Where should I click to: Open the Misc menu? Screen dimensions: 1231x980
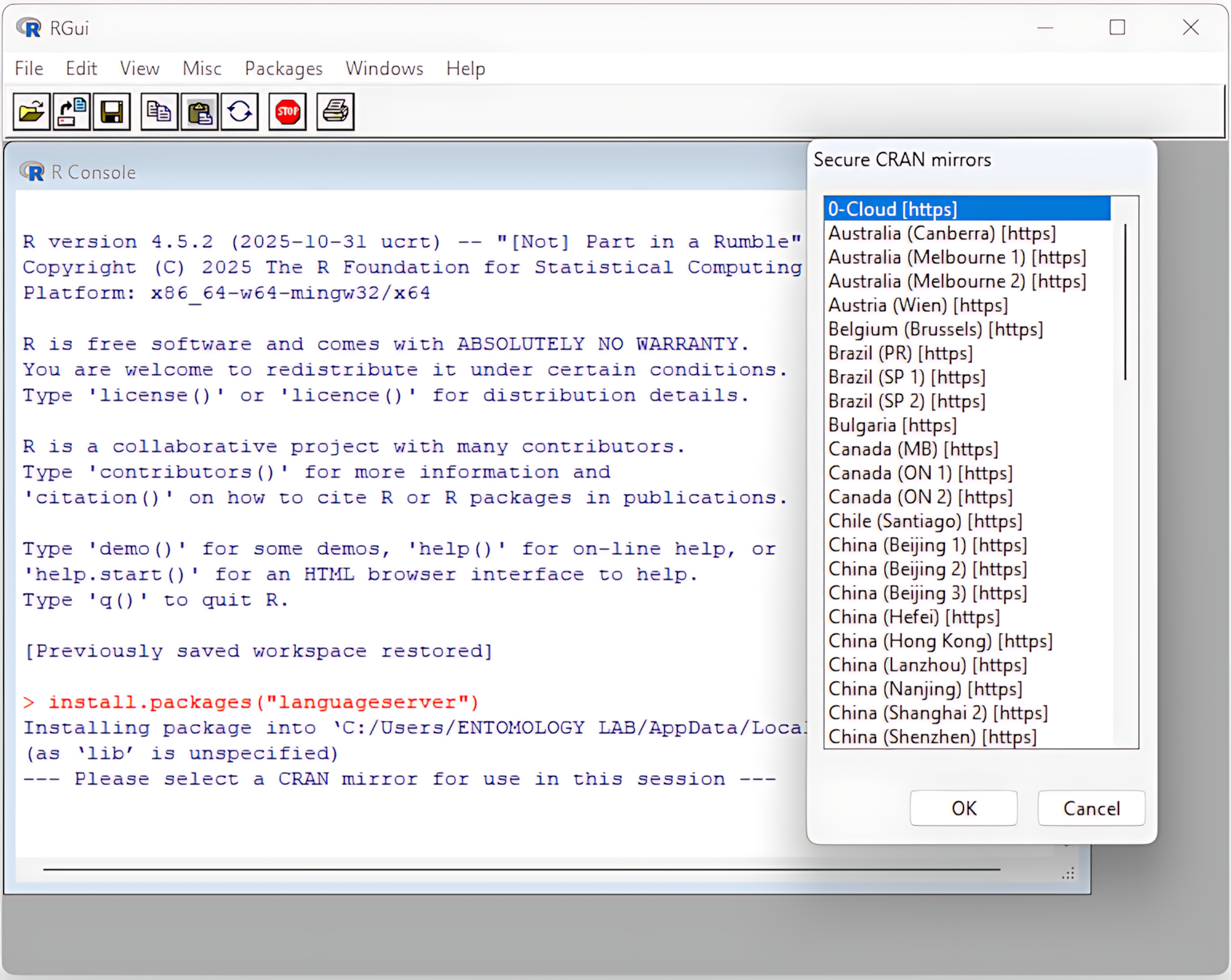201,69
